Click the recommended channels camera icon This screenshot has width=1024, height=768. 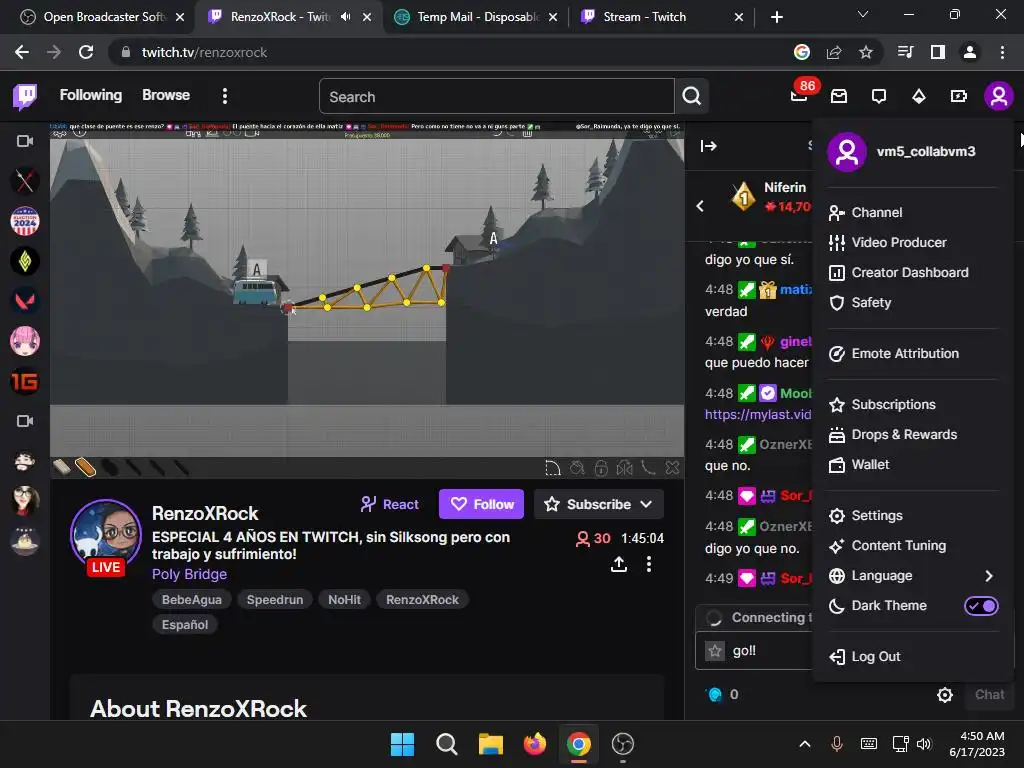coord(25,421)
